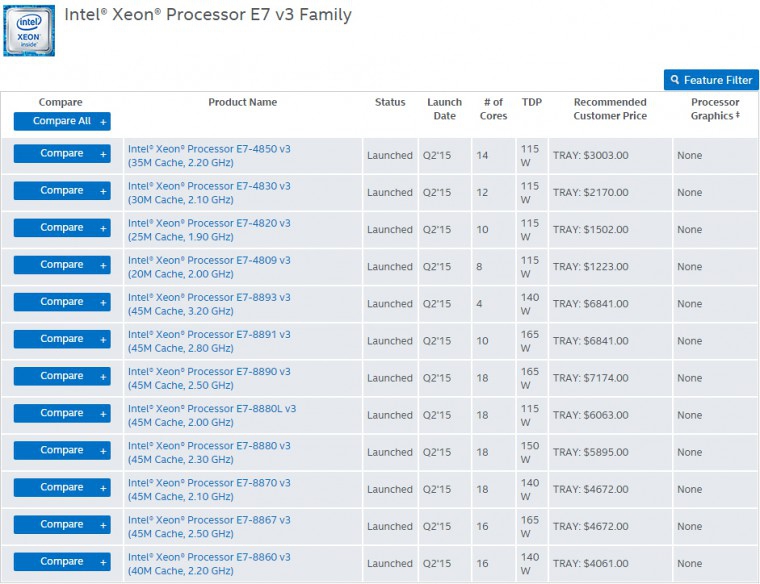This screenshot has width=760, height=584.
Task: Click the price TRAY: $7174.00
Action: [x=591, y=378]
